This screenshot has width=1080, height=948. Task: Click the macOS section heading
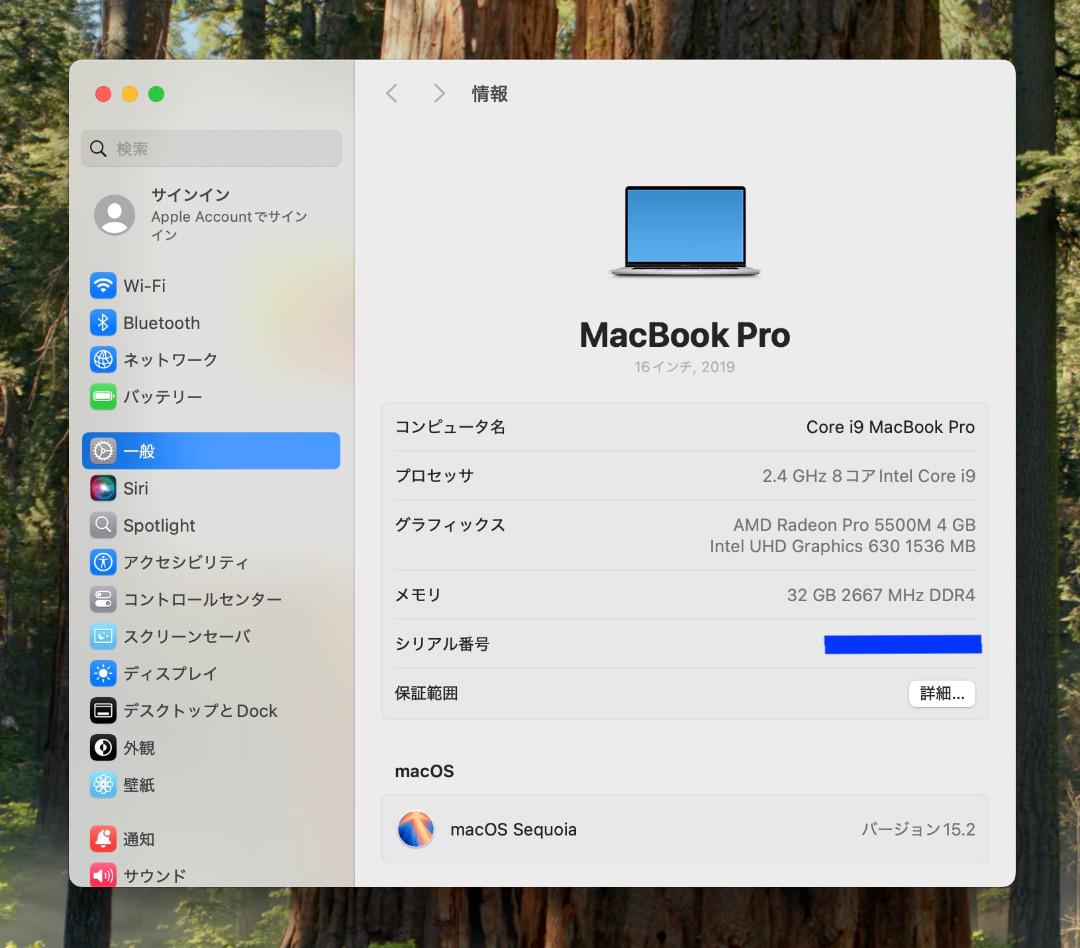click(x=424, y=771)
